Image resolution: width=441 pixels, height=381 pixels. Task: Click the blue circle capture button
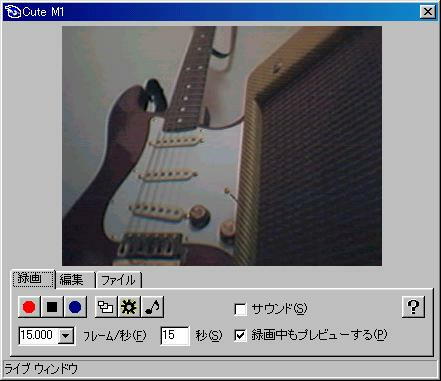click(75, 307)
